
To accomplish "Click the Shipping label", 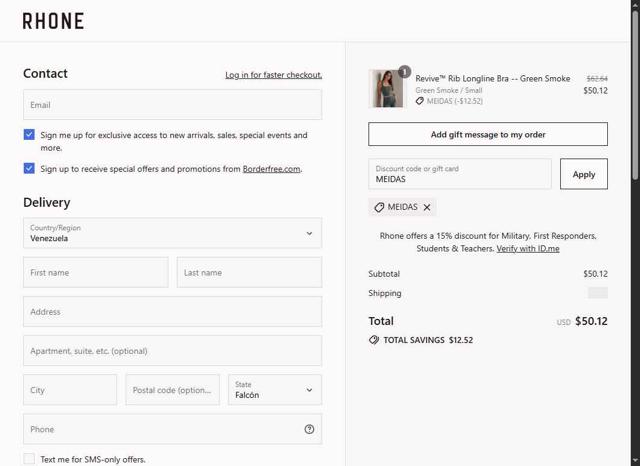I will pos(384,293).
